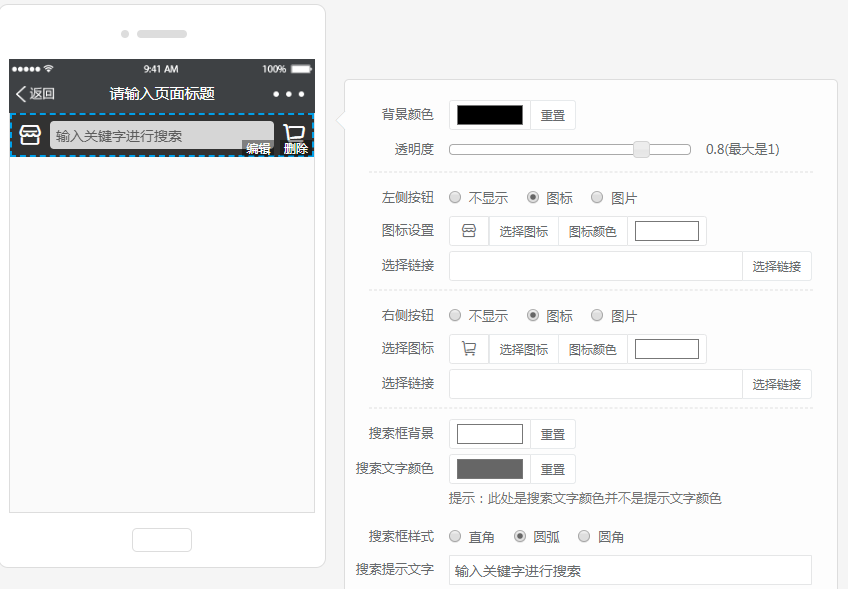The image size is (848, 589).
Task: Click the 编辑 tag on search component
Action: coord(258,148)
